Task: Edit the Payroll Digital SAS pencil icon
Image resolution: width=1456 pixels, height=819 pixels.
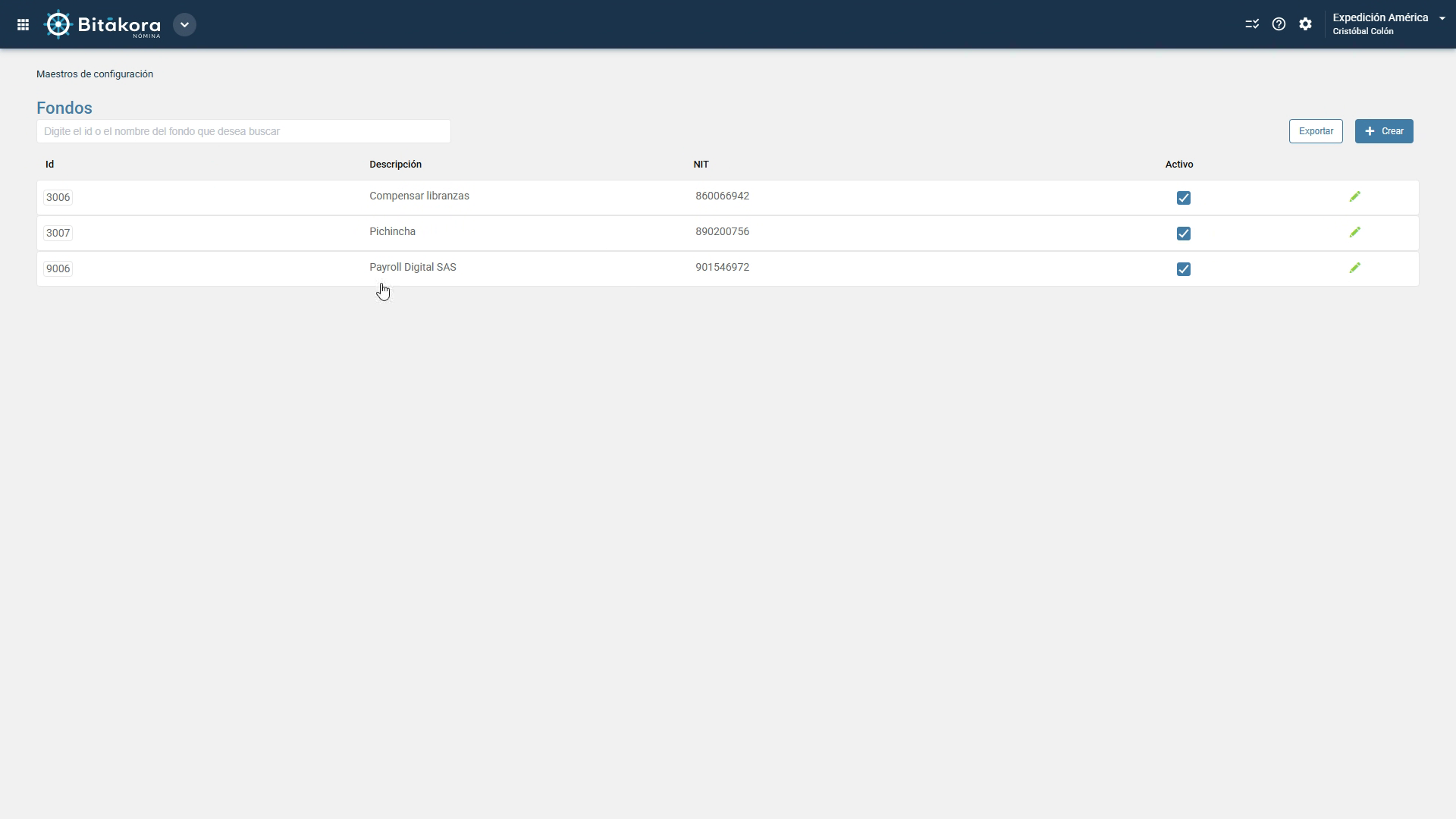Action: coord(1355,268)
